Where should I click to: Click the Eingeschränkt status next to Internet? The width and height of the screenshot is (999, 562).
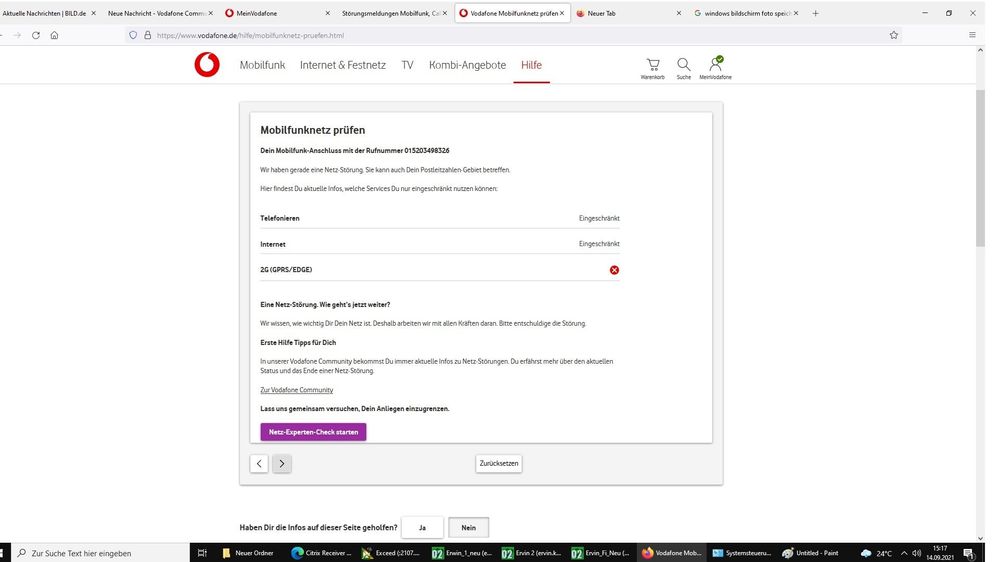(599, 244)
